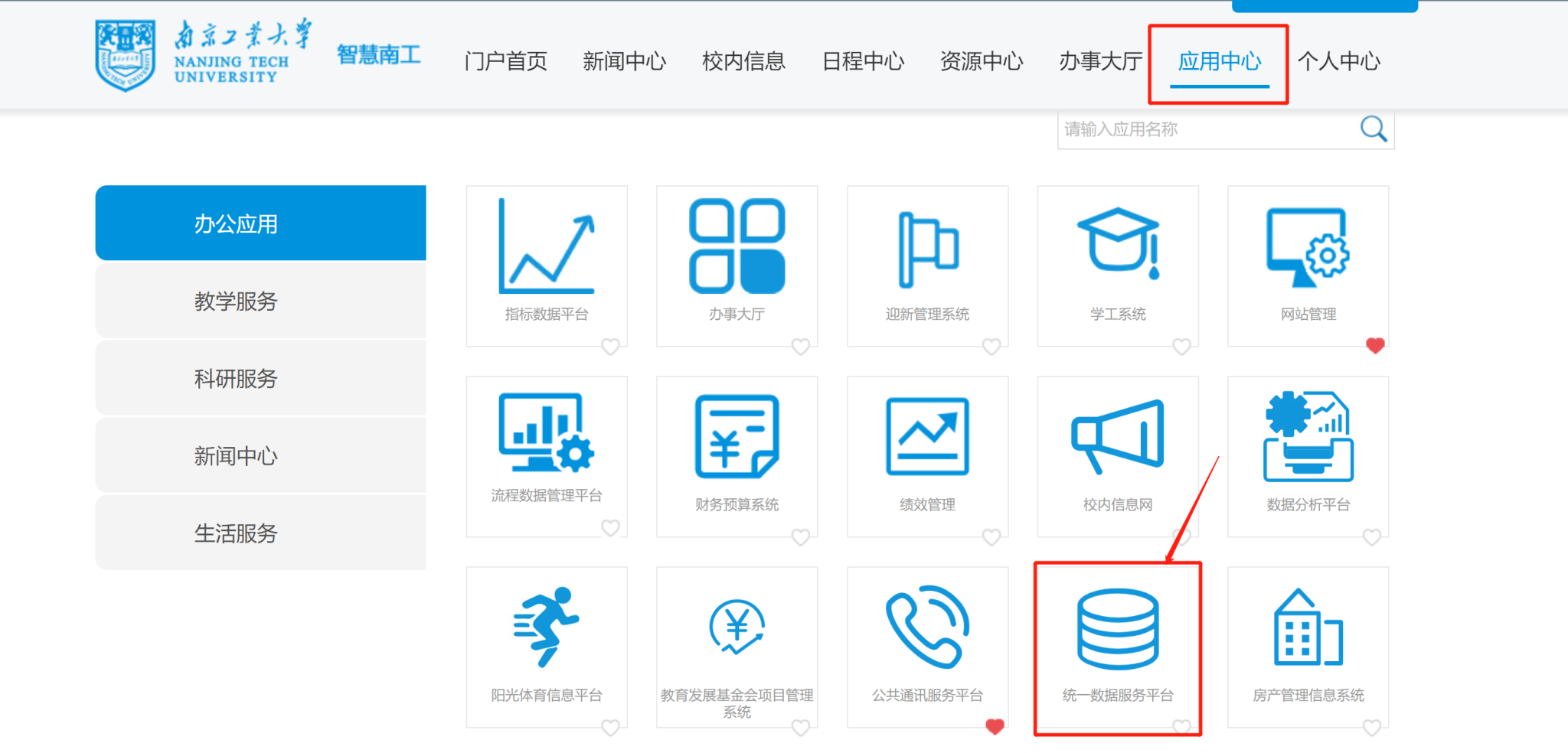Click the 统一数据服务平台 label
1568x753 pixels.
[1118, 695]
